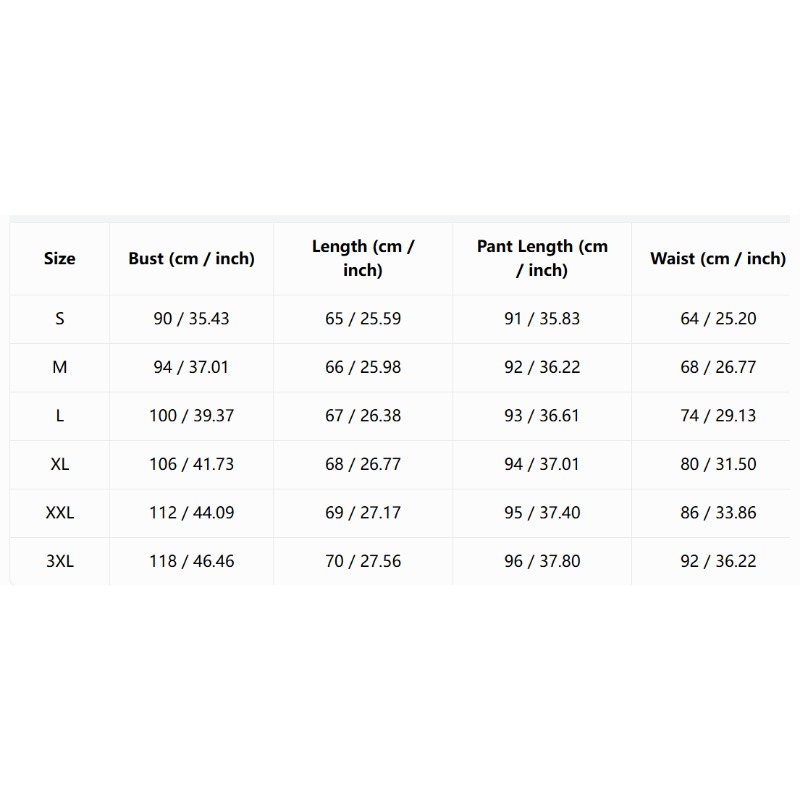The height and width of the screenshot is (800, 800).
Task: Click length value 66 / 25.98
Action: [363, 367]
